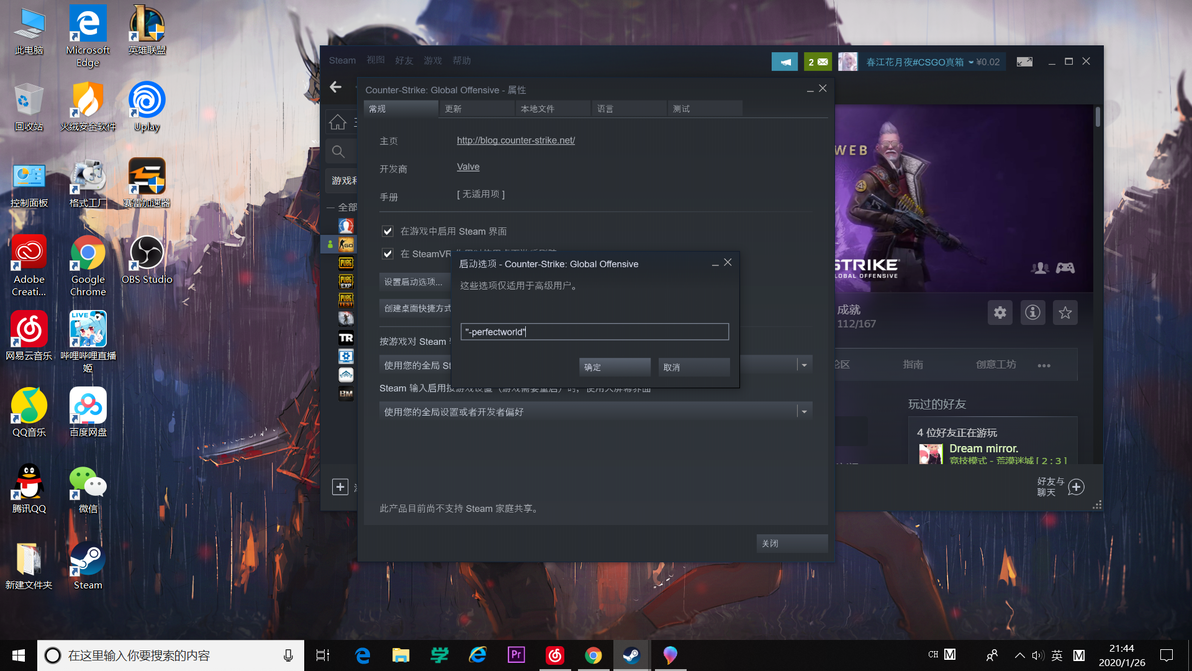The height and width of the screenshot is (671, 1192).
Task: Click add game plus icon
Action: [340, 487]
